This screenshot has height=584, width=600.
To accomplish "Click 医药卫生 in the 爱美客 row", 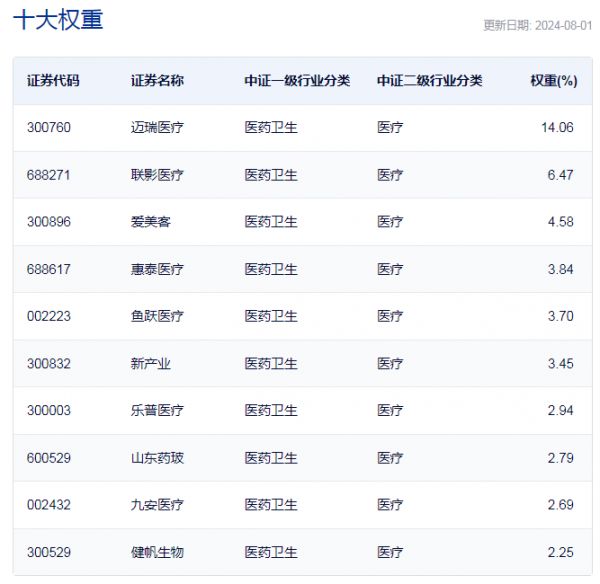I will tap(271, 222).
